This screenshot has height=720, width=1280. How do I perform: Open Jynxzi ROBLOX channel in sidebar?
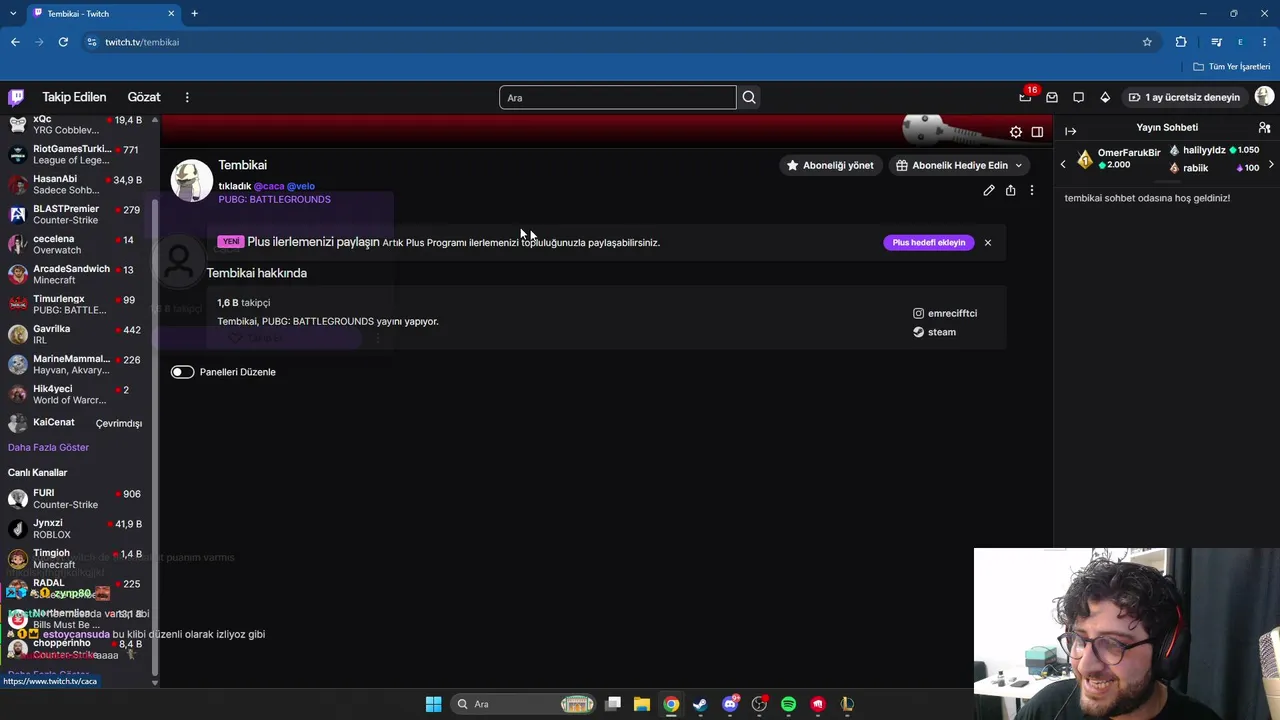tap(78, 529)
